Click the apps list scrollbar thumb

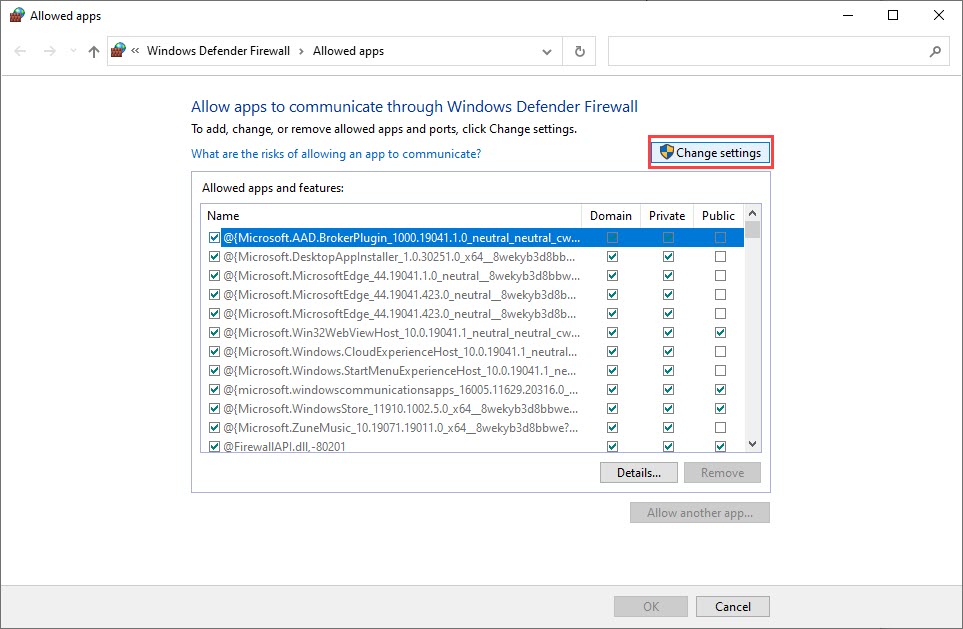click(x=752, y=230)
